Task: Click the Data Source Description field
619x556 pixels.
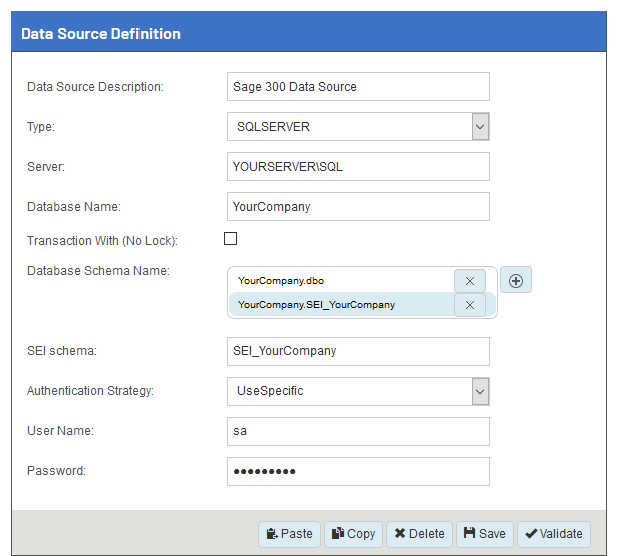Action: (358, 87)
